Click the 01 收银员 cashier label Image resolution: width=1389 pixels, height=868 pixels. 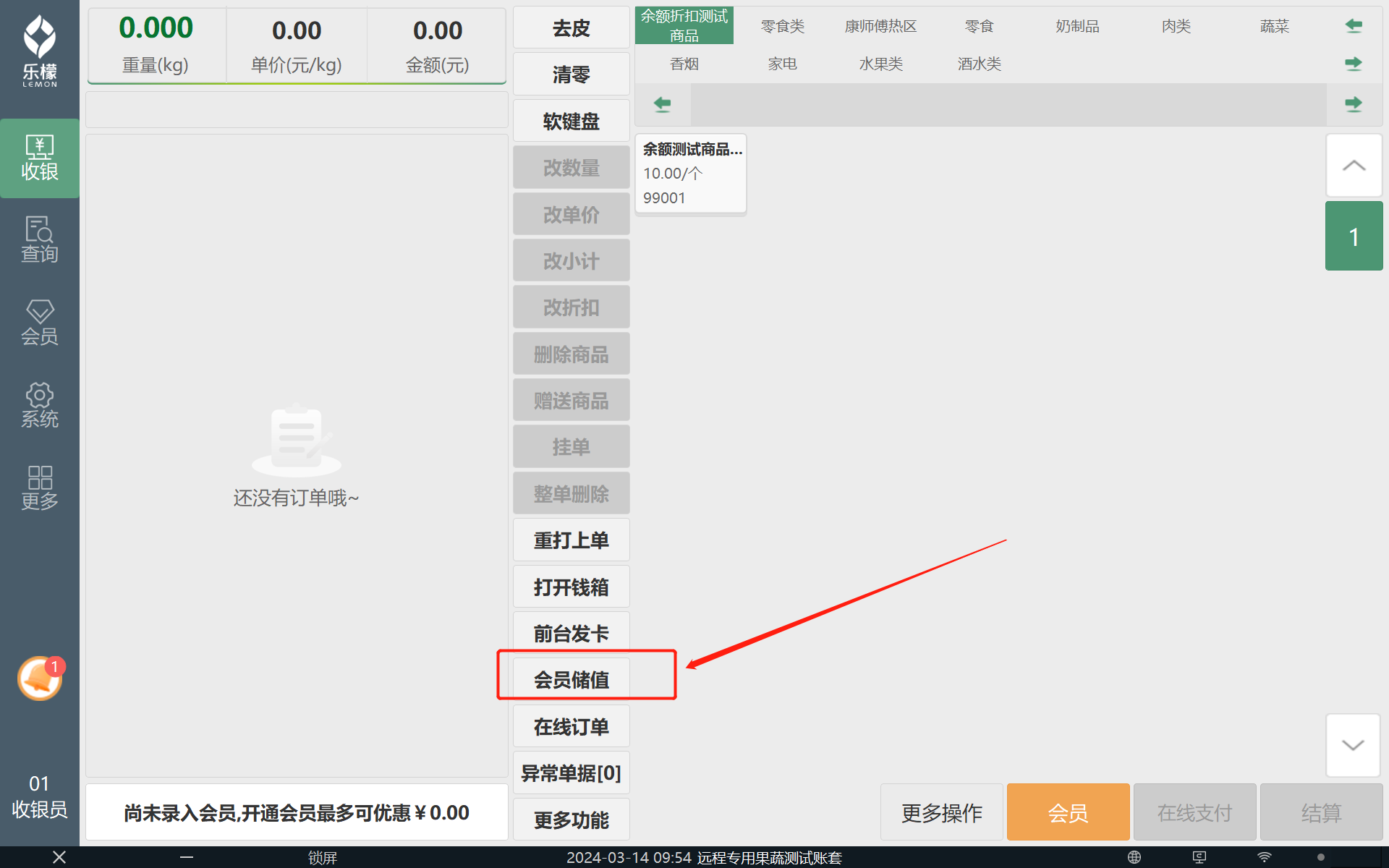click(x=40, y=797)
